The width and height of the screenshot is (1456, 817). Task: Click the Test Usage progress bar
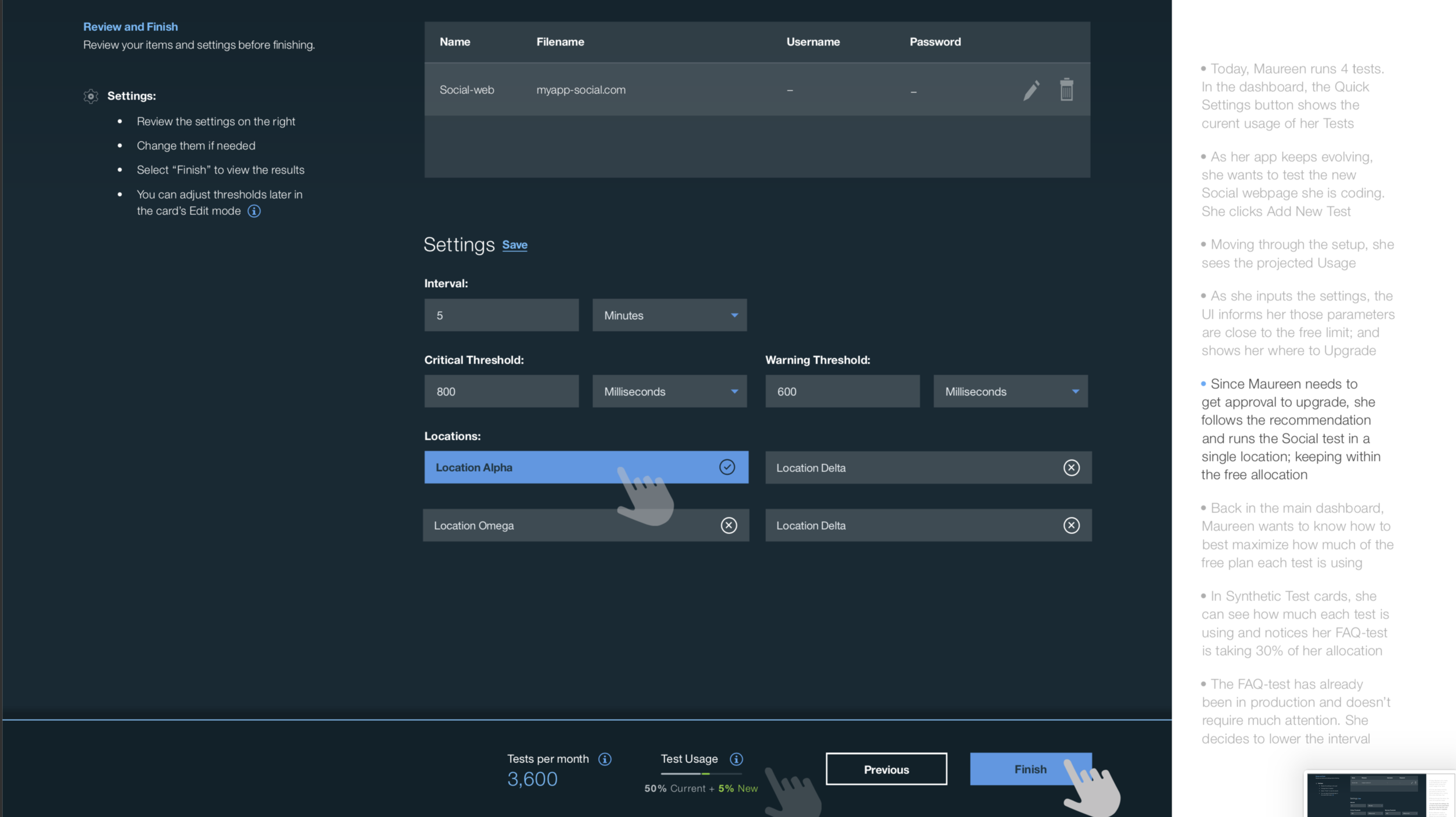701,773
